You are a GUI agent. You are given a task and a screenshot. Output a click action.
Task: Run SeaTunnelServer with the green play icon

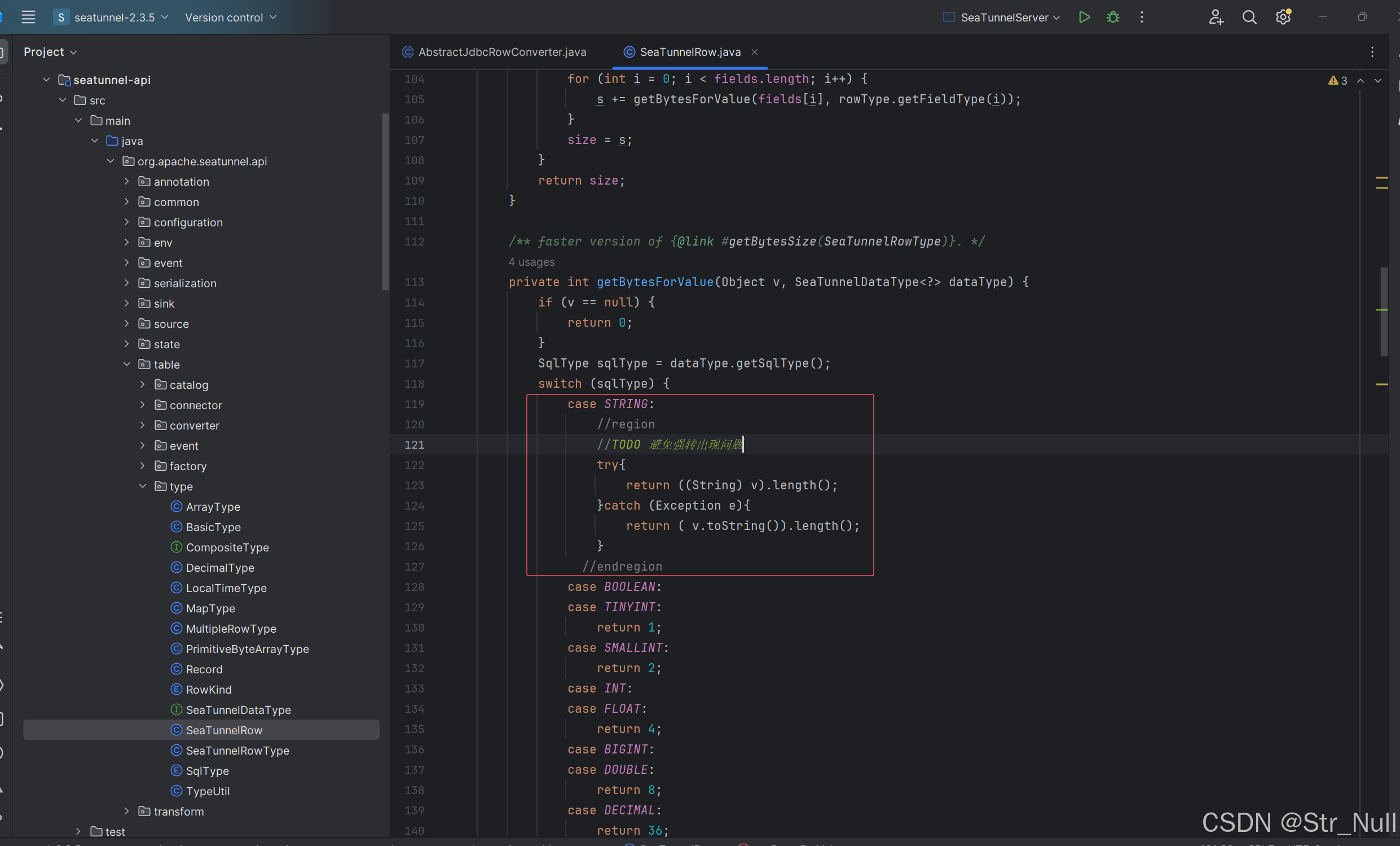(x=1084, y=17)
